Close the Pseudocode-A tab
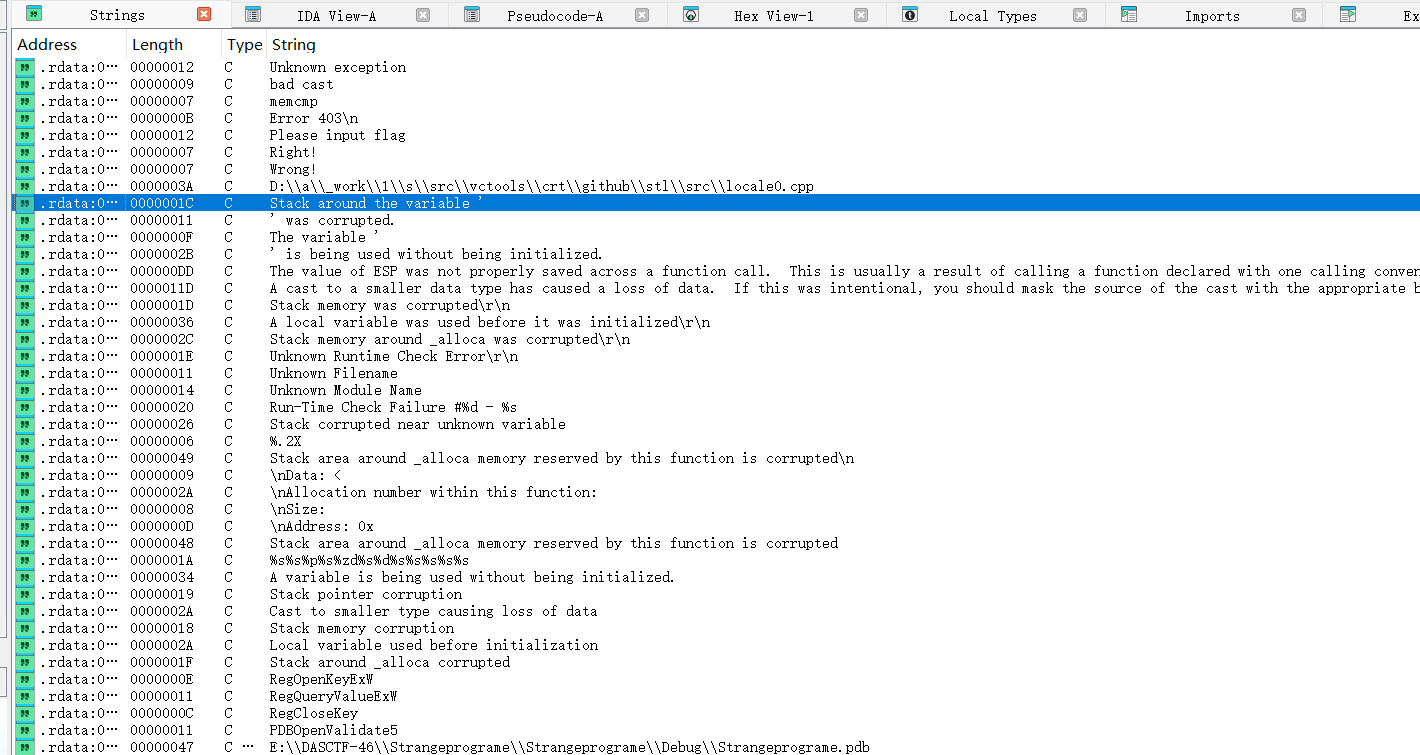Screen dimensions: 1420x755 pyautogui.click(x=642, y=15)
